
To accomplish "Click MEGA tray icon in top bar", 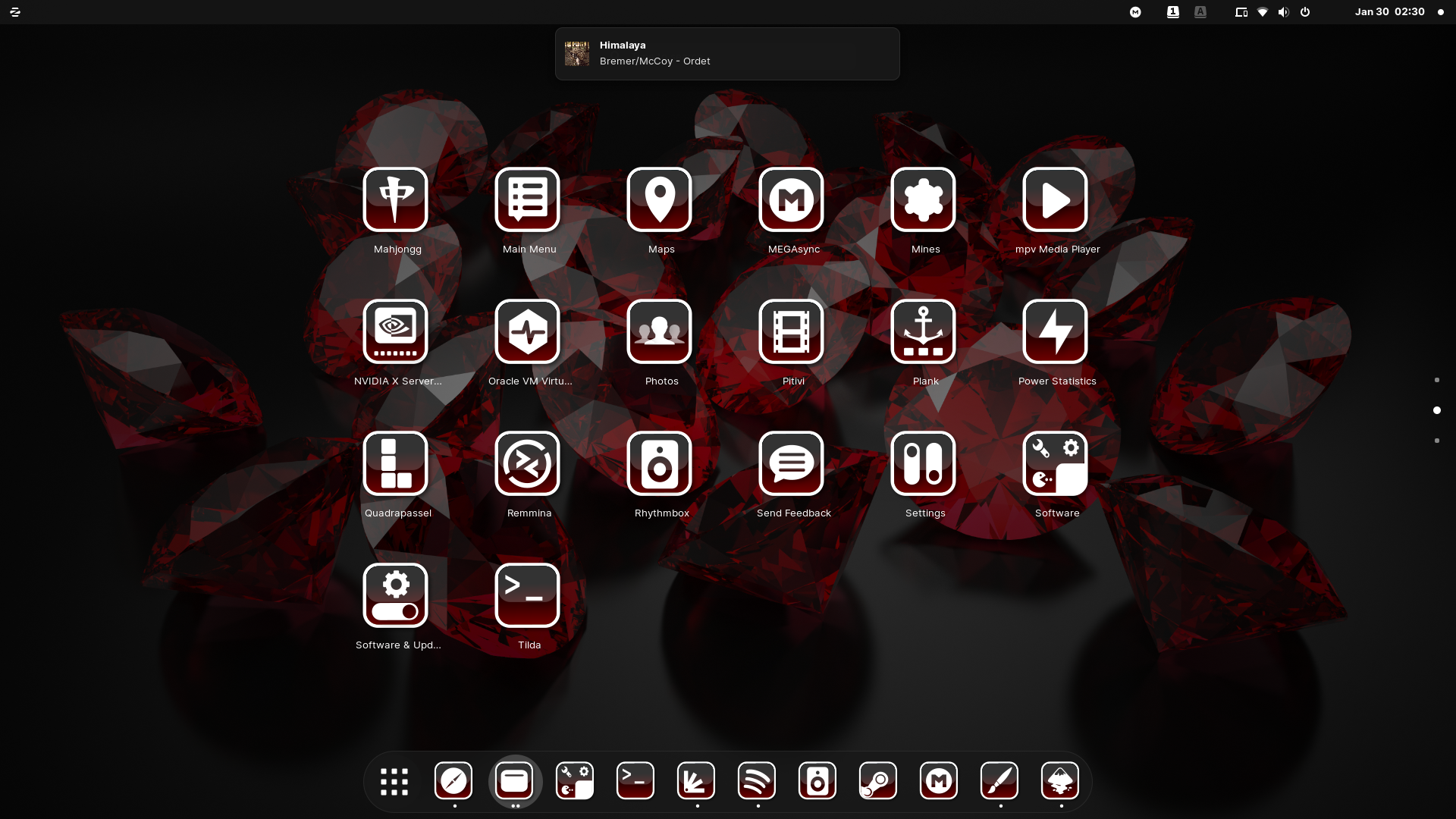I will click(x=1135, y=12).
